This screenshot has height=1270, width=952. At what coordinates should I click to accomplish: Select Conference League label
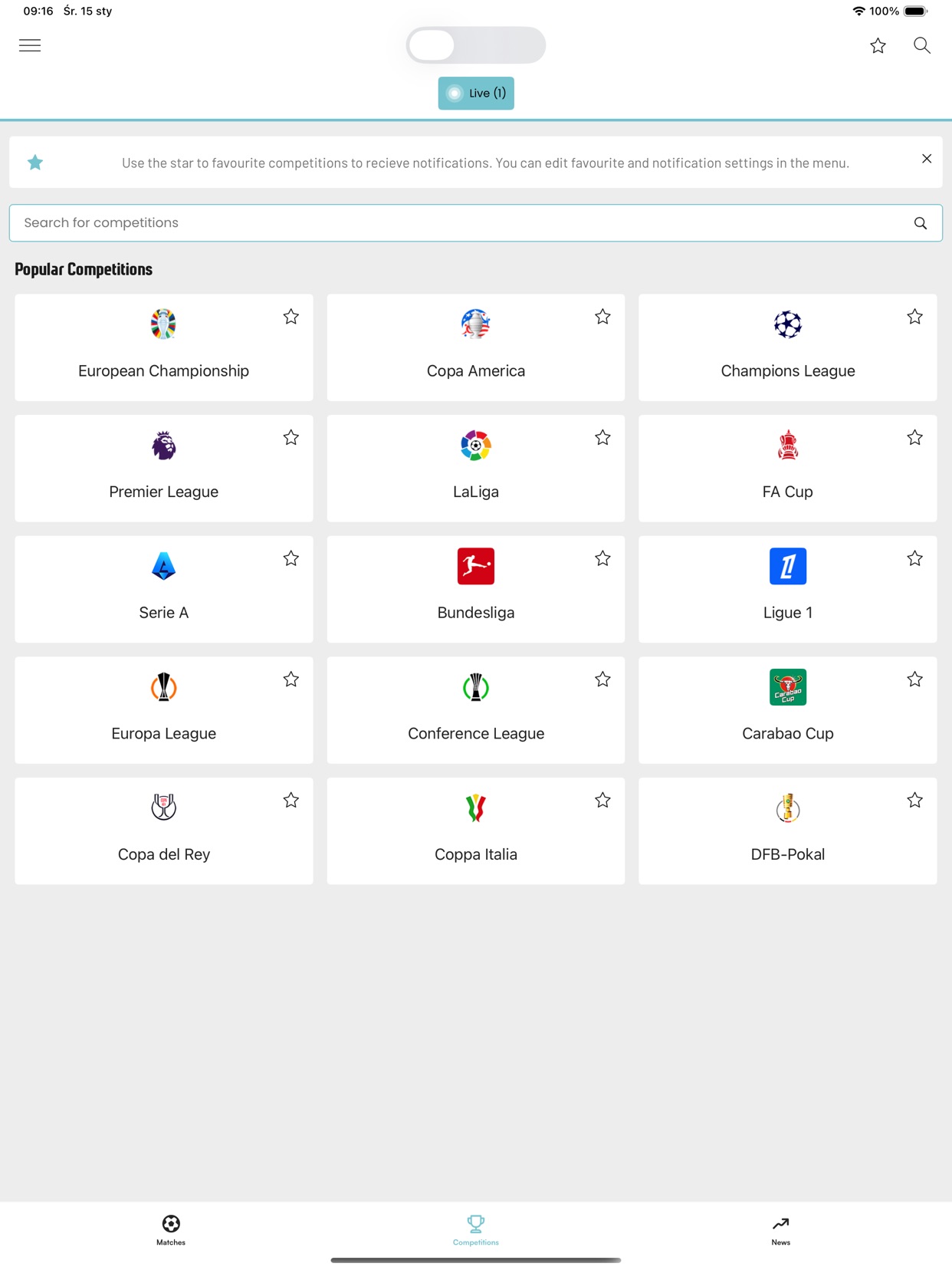[x=476, y=734]
